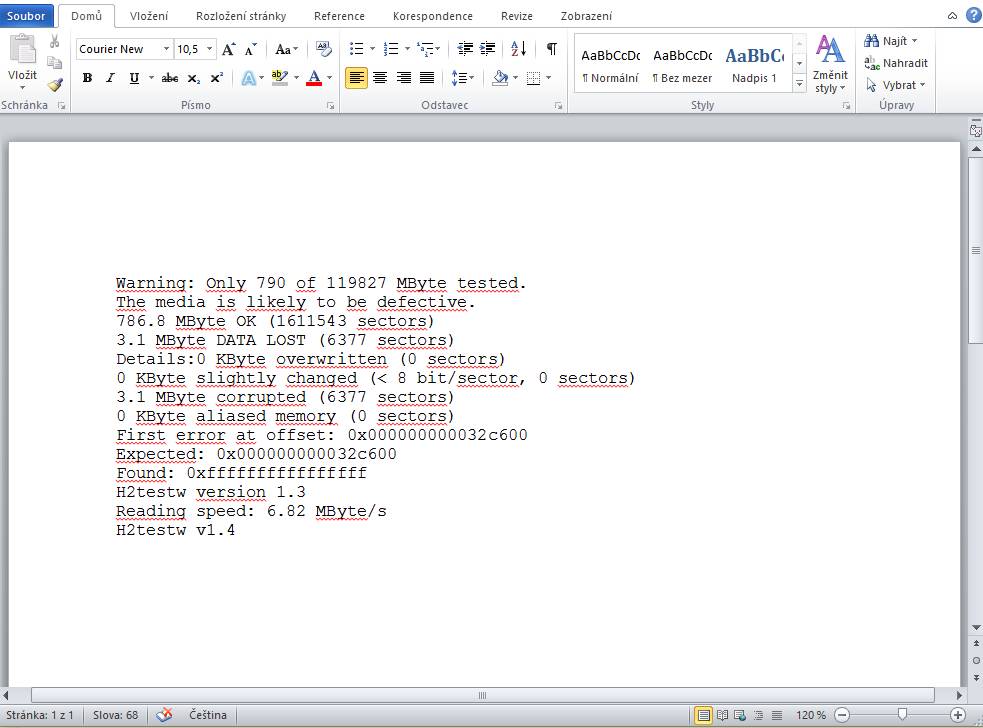Sort text with the A-Z icon
This screenshot has width=983, height=728.
[518, 49]
